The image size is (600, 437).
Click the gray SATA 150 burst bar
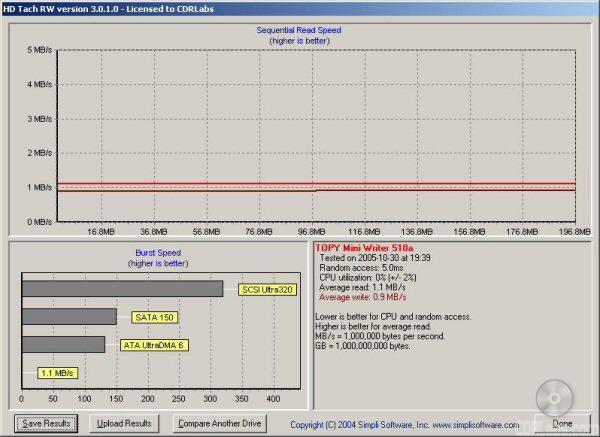[69, 317]
